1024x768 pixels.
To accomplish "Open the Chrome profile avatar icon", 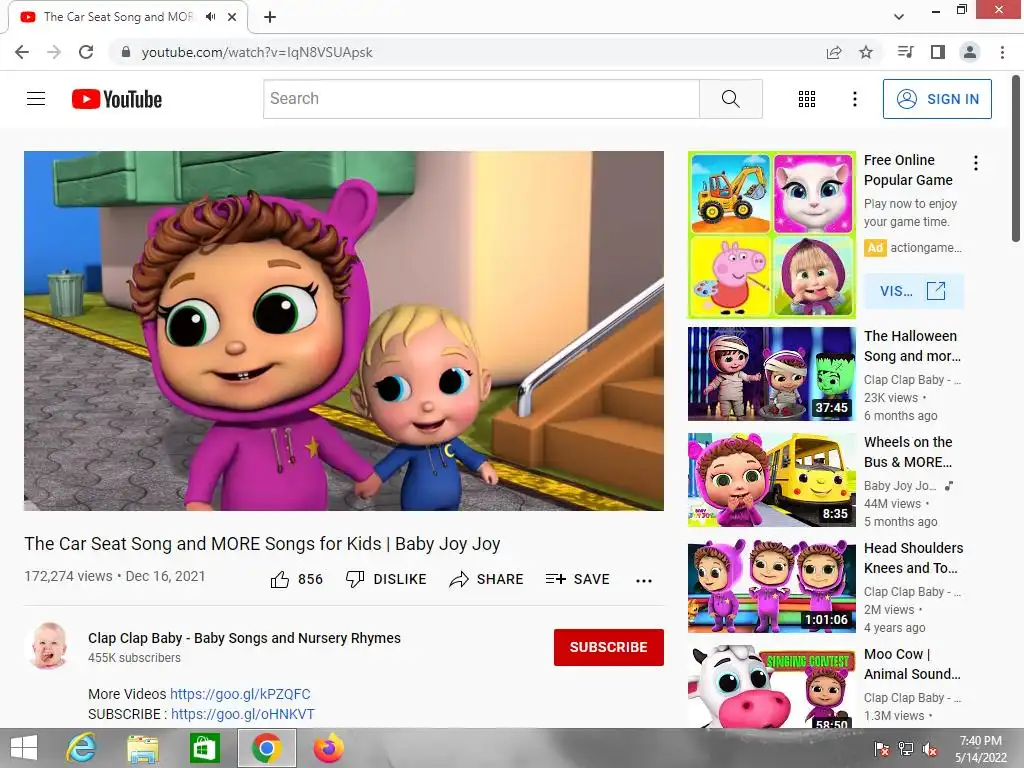I will (x=970, y=52).
